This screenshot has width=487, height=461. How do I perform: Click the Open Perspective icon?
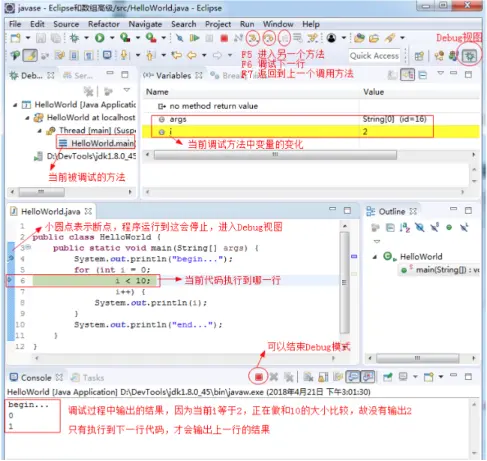(419, 56)
